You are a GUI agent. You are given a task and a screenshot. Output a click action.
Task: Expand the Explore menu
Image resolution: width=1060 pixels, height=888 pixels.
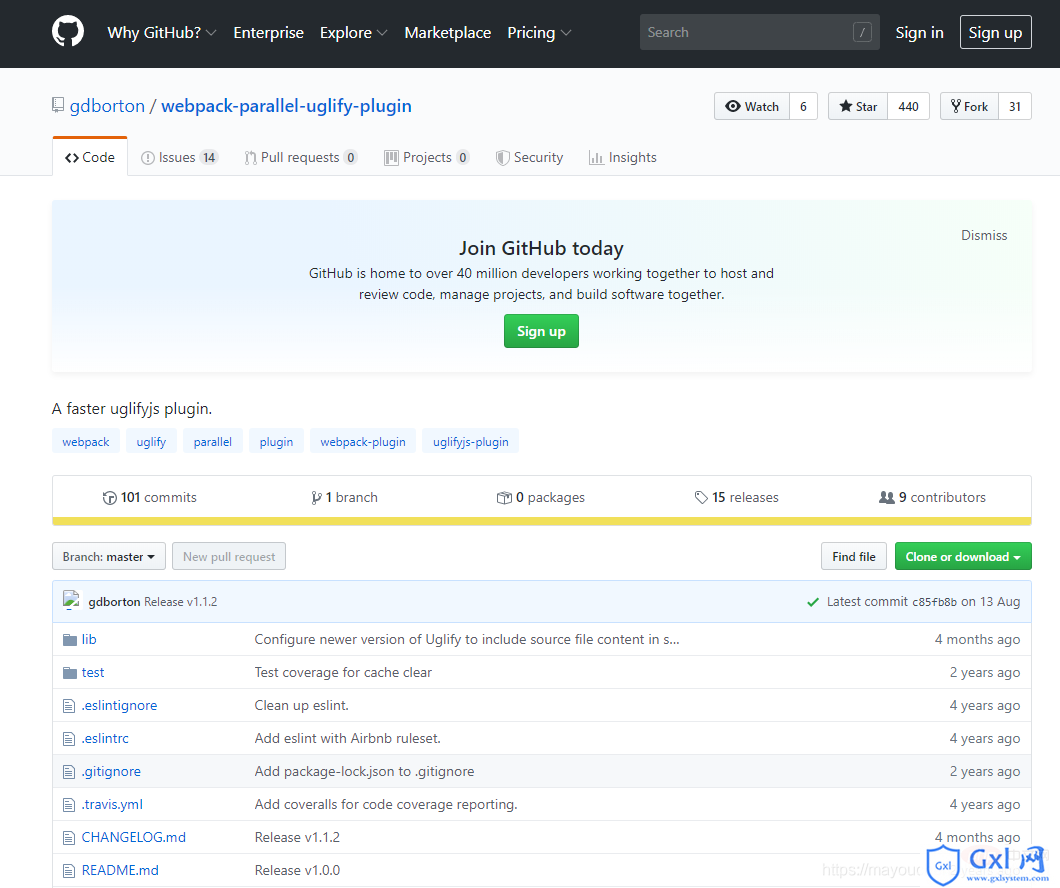tap(353, 32)
